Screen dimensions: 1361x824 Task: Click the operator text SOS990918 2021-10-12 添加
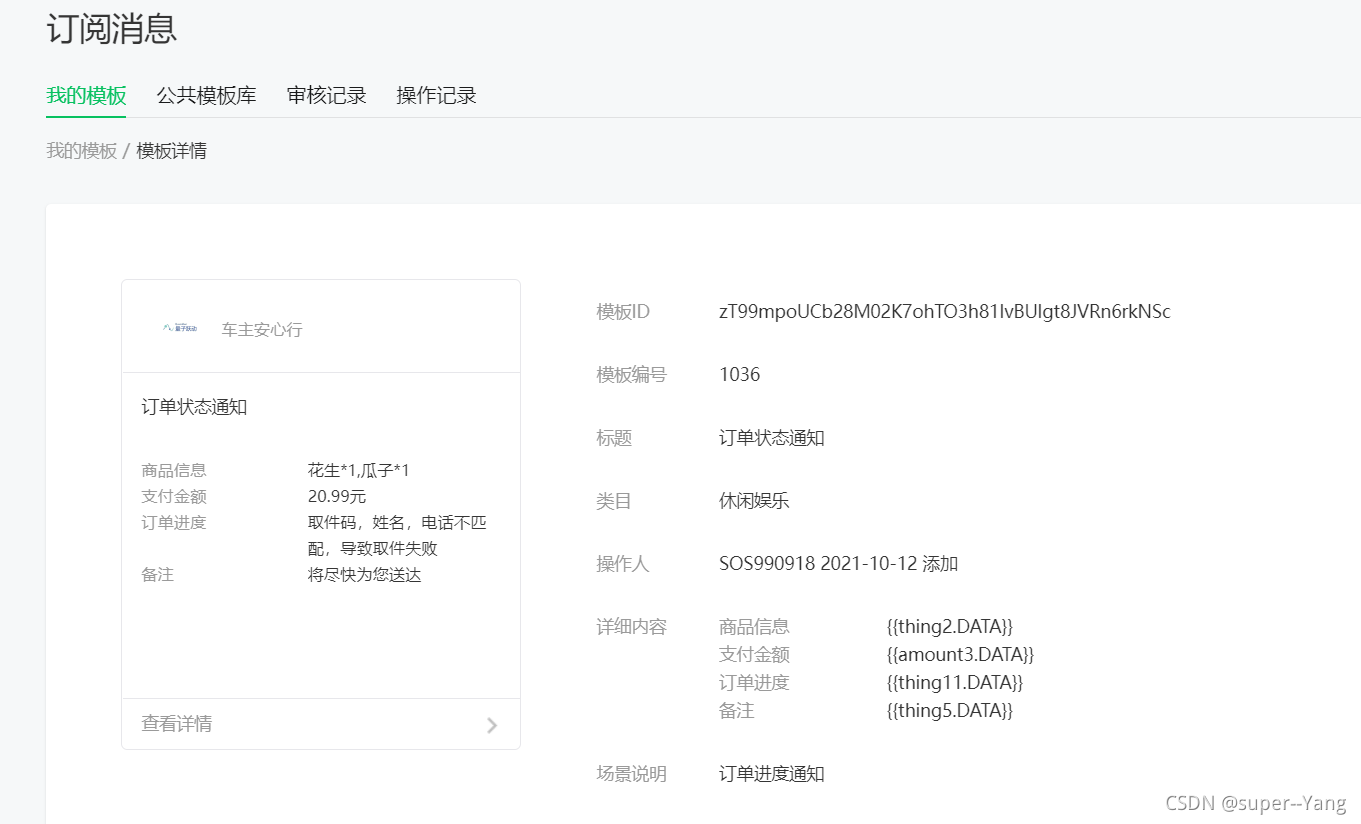click(838, 564)
